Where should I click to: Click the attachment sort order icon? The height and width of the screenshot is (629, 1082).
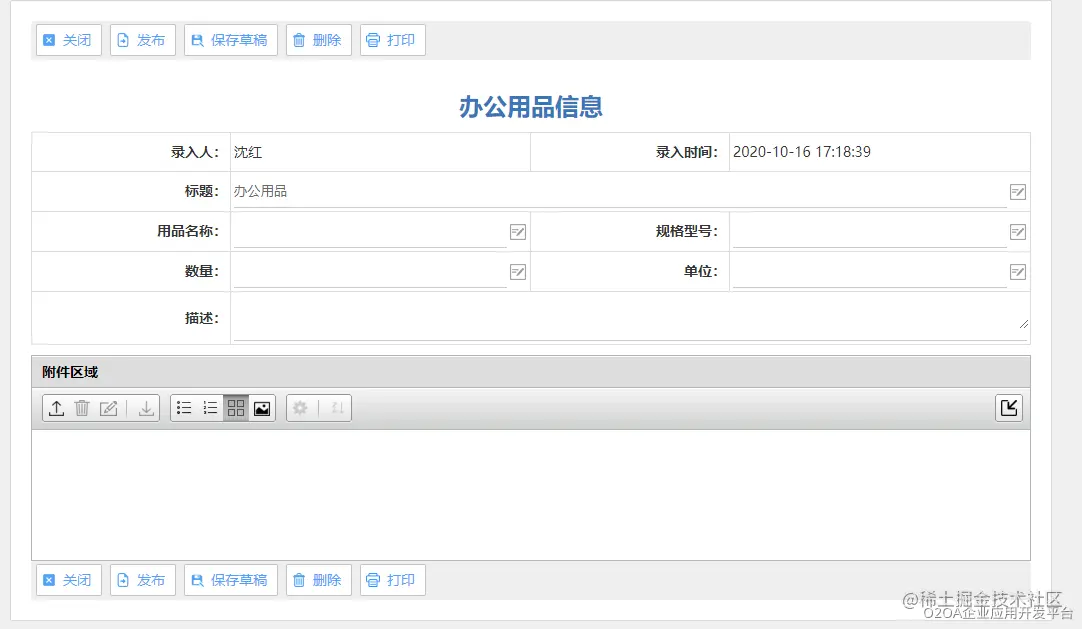pyautogui.click(x=337, y=408)
